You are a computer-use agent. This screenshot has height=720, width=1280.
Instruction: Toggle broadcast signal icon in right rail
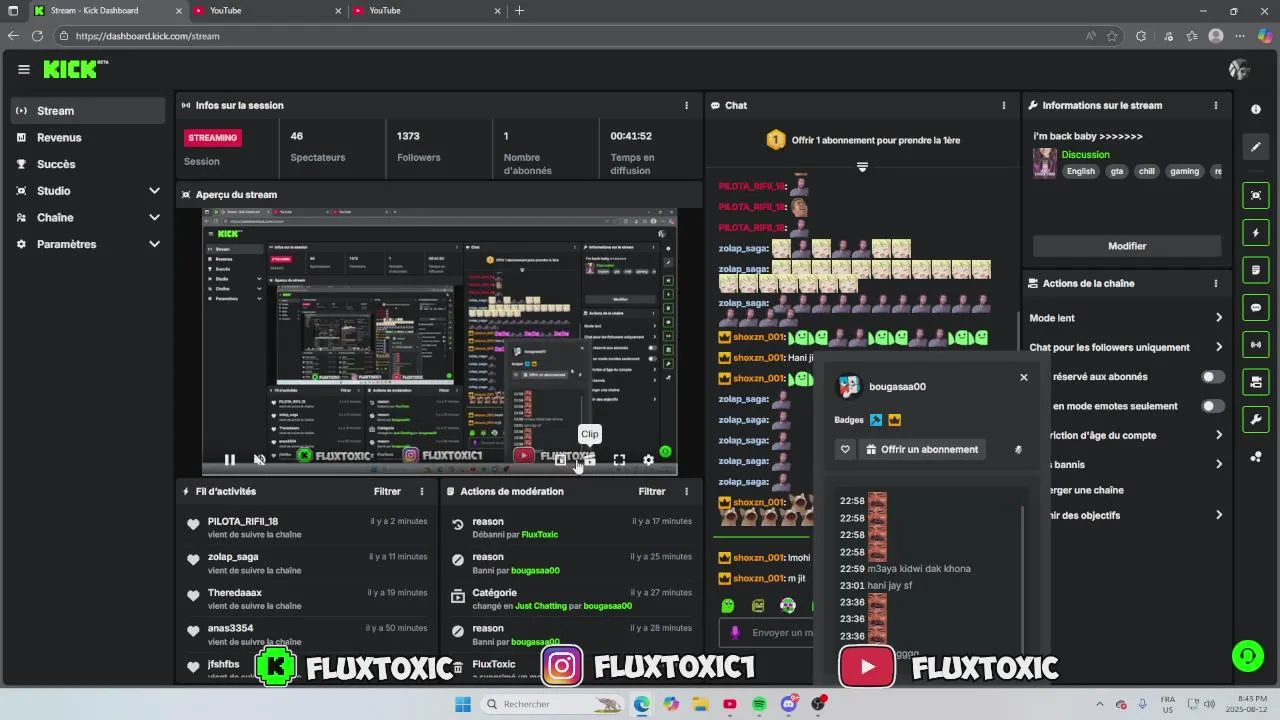1256,345
